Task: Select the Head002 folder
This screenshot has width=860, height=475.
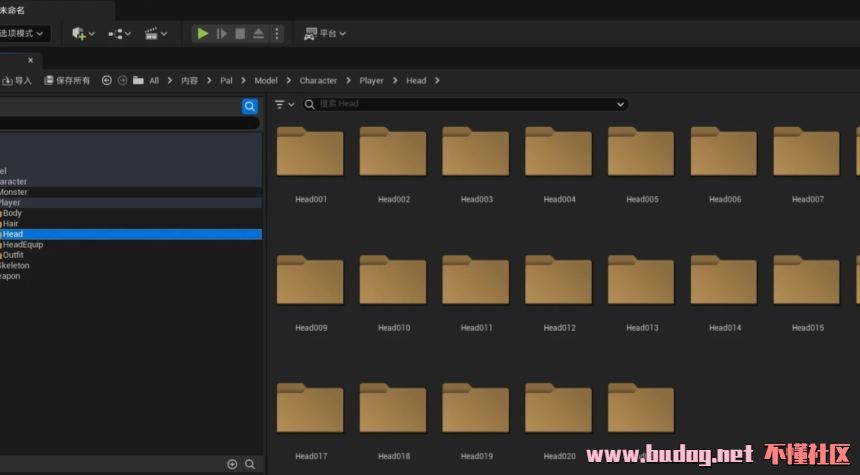Action: pyautogui.click(x=393, y=152)
